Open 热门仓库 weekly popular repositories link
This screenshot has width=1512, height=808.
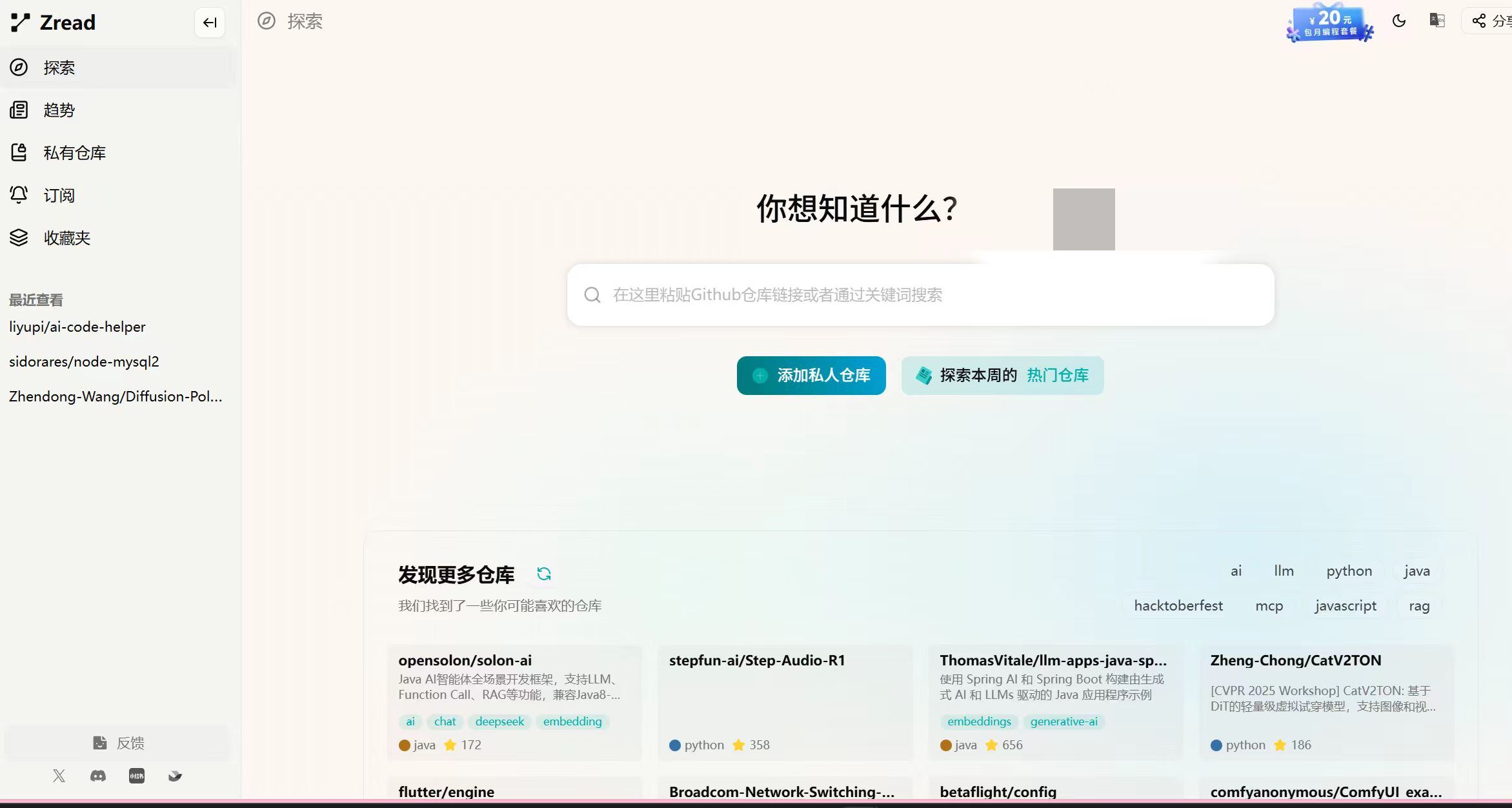point(1057,375)
